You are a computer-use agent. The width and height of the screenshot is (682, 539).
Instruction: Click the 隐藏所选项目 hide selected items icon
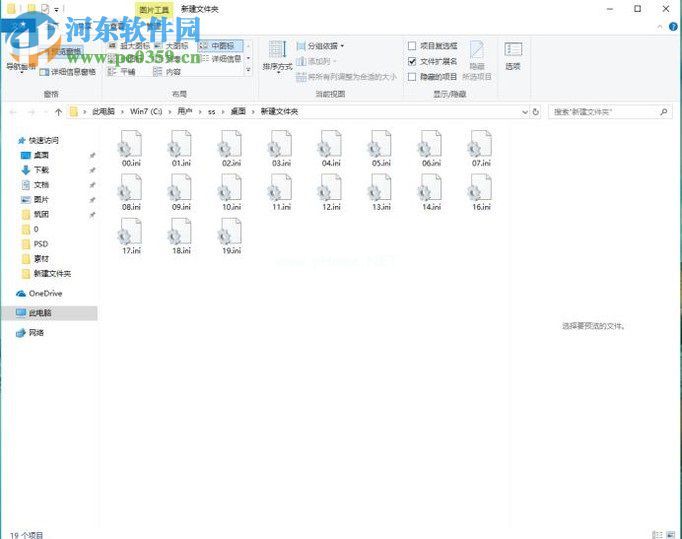click(x=477, y=60)
